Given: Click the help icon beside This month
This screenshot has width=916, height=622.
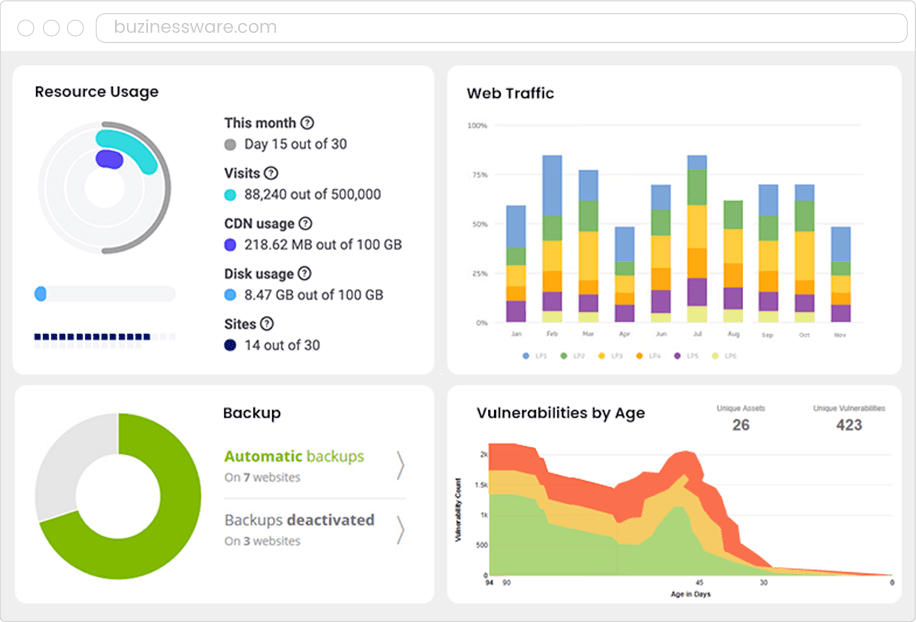Looking at the screenshot, I should (307, 123).
